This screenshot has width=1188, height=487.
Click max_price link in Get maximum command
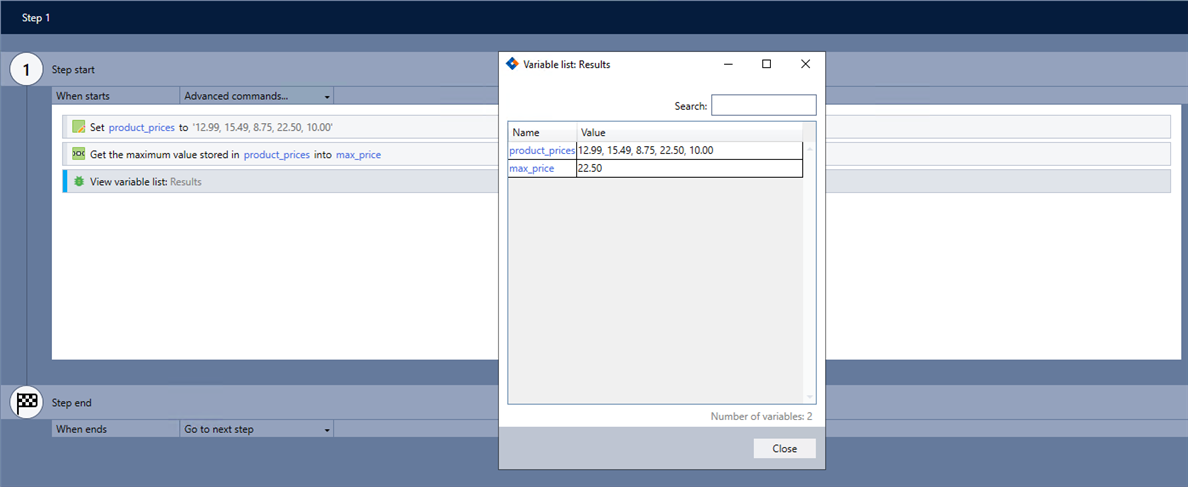pyautogui.click(x=358, y=155)
